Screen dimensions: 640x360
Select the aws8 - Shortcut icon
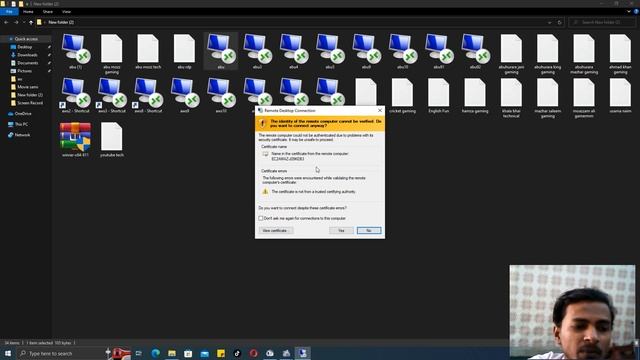[x=148, y=95]
